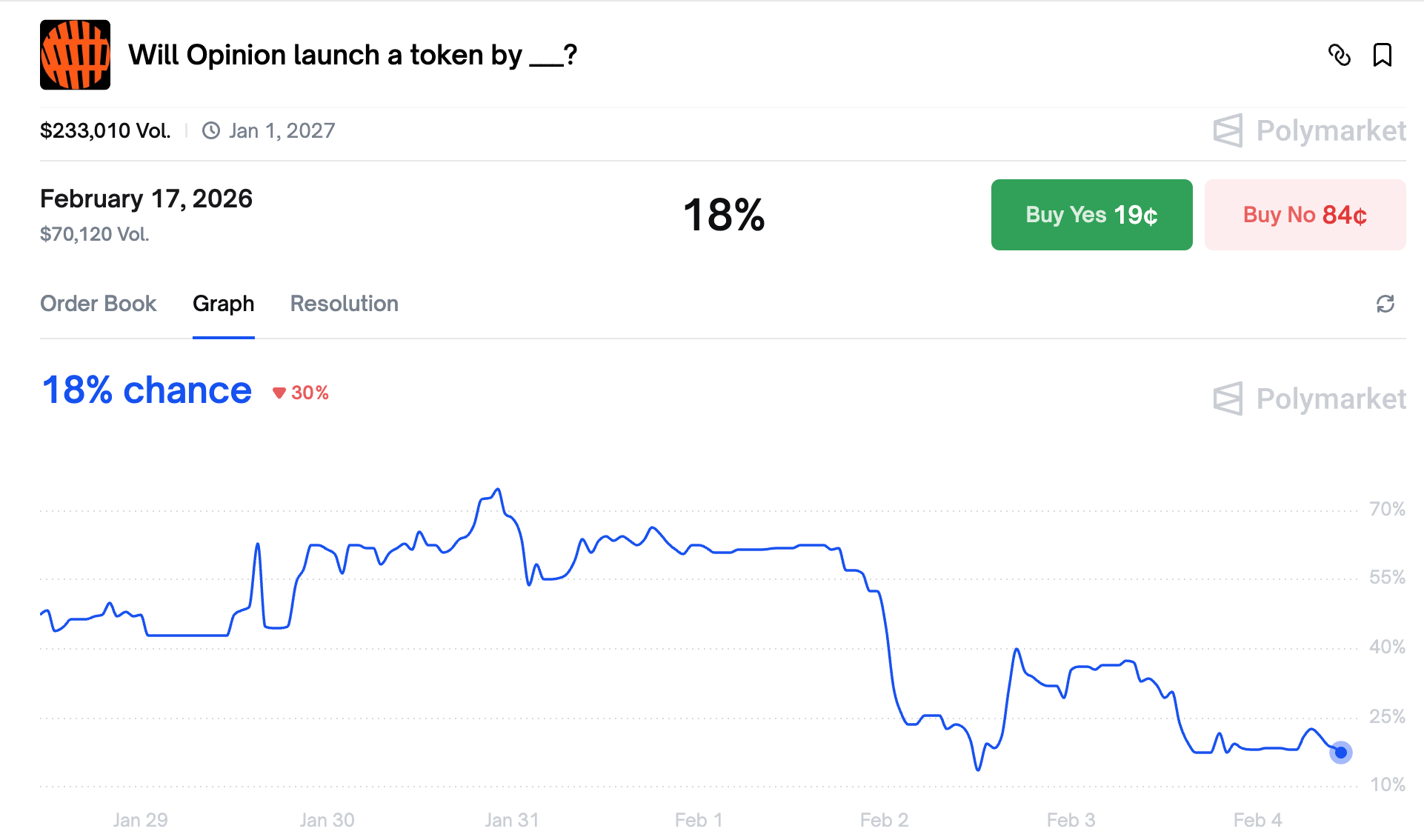Click the refresh icon beside the tabs
Image resolution: width=1424 pixels, height=840 pixels.
(1385, 304)
